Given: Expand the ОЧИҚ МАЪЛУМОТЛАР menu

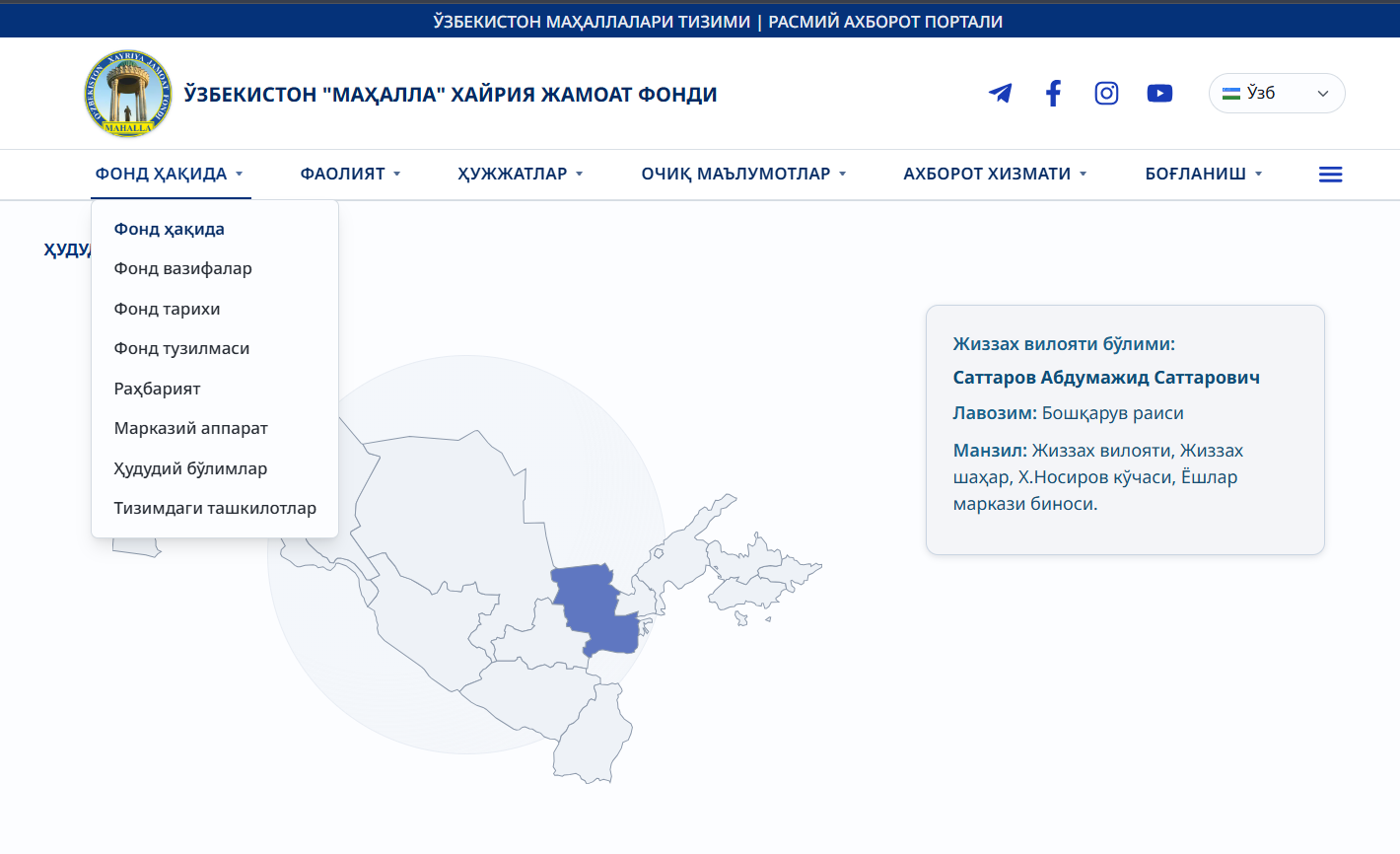Looking at the screenshot, I should pos(743,174).
